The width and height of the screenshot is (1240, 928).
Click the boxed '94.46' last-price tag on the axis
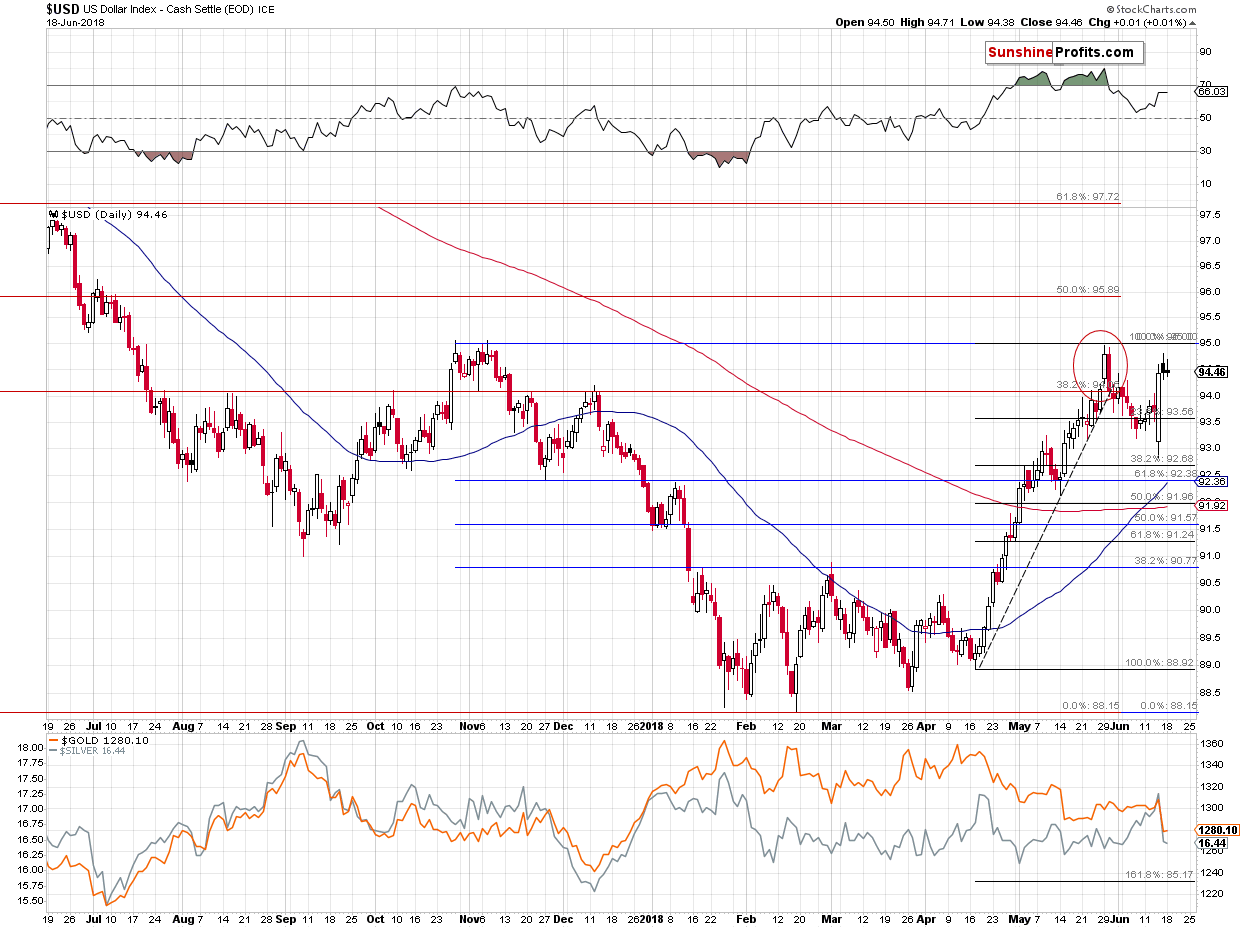(x=1212, y=371)
